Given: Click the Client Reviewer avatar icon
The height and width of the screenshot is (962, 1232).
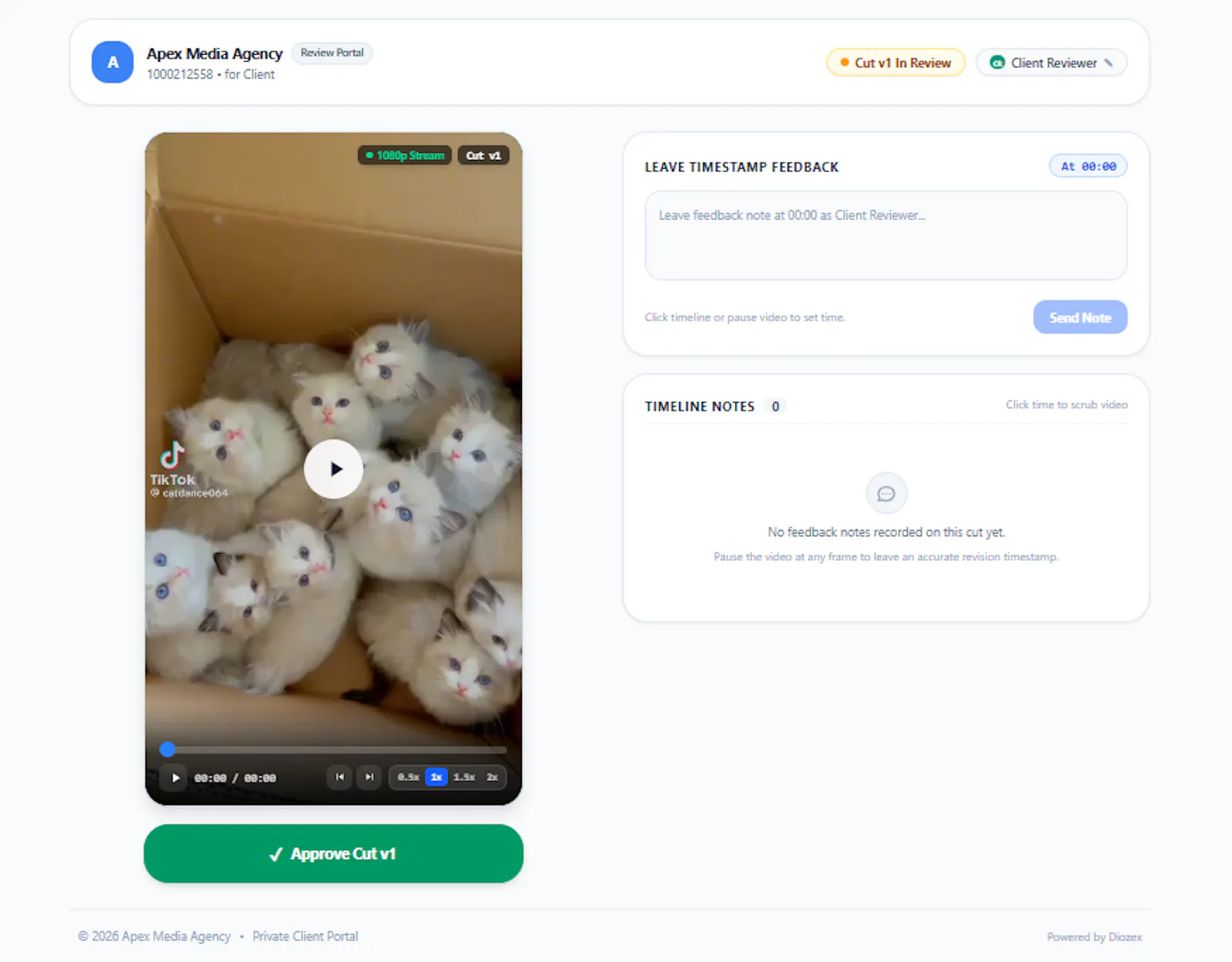Looking at the screenshot, I should pyautogui.click(x=997, y=62).
